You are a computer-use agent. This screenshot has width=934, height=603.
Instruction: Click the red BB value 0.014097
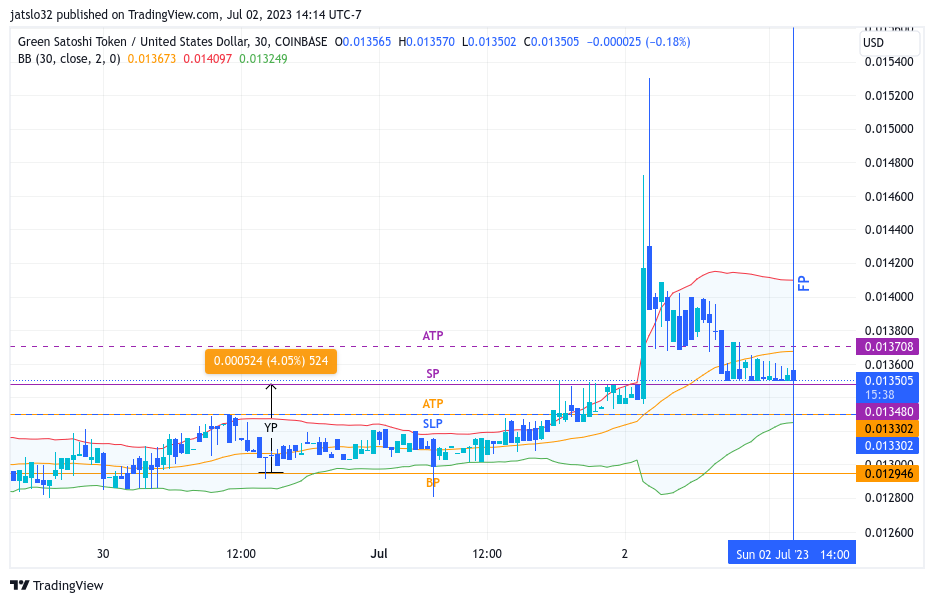pyautogui.click(x=207, y=58)
